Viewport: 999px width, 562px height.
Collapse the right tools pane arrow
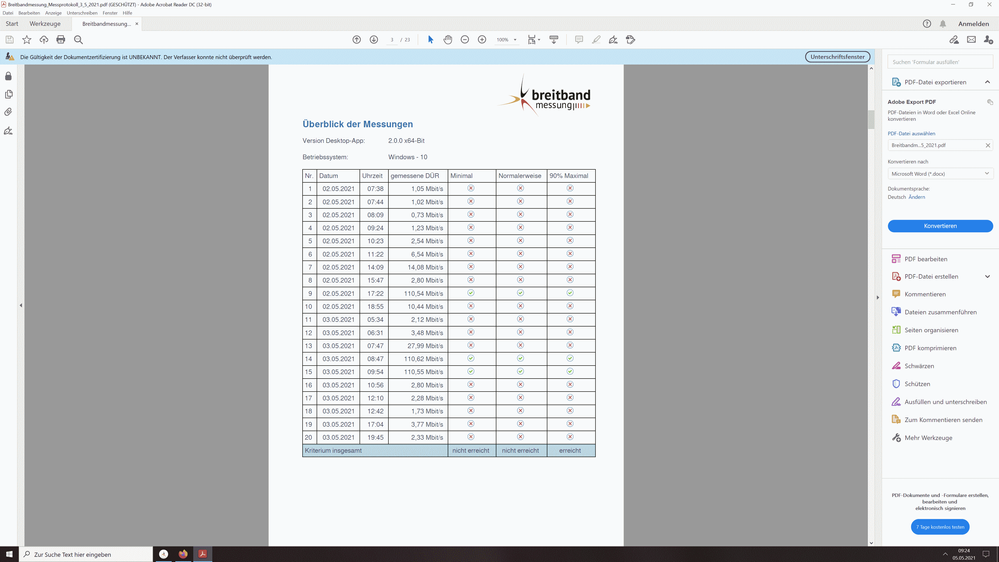[x=877, y=298]
